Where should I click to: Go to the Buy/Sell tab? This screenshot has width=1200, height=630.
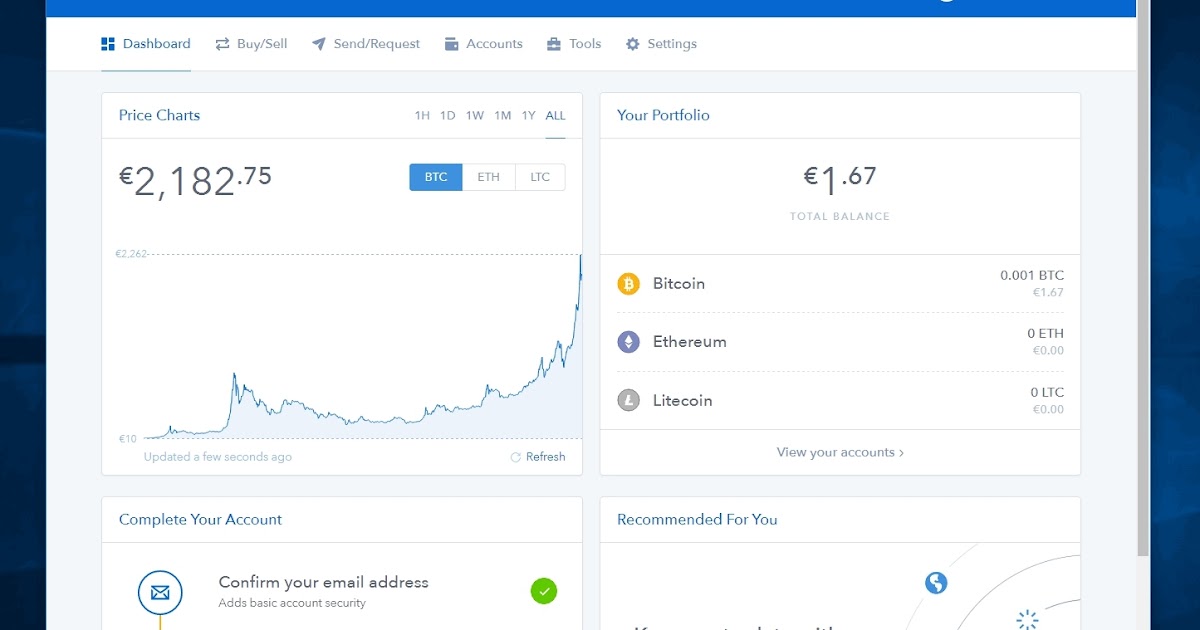(x=251, y=44)
